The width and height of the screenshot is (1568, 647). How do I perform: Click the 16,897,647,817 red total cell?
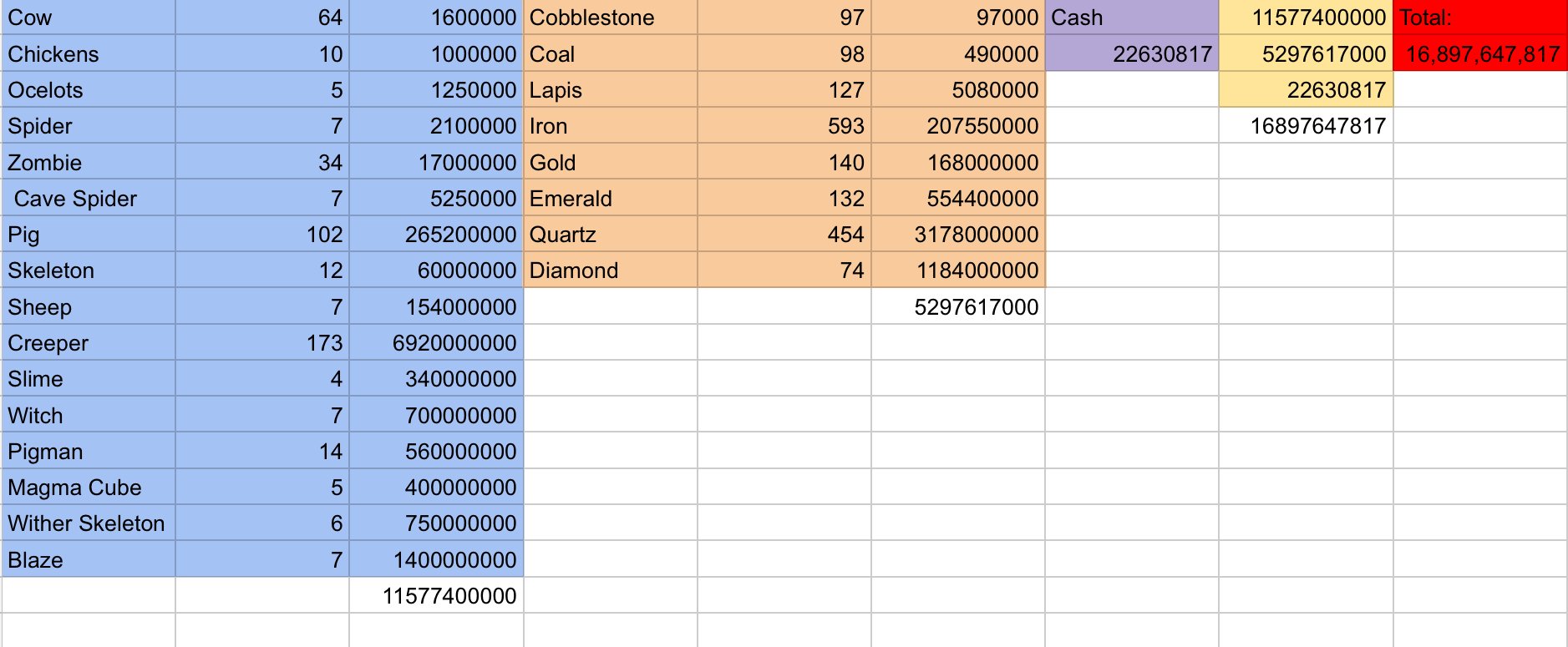[1479, 54]
